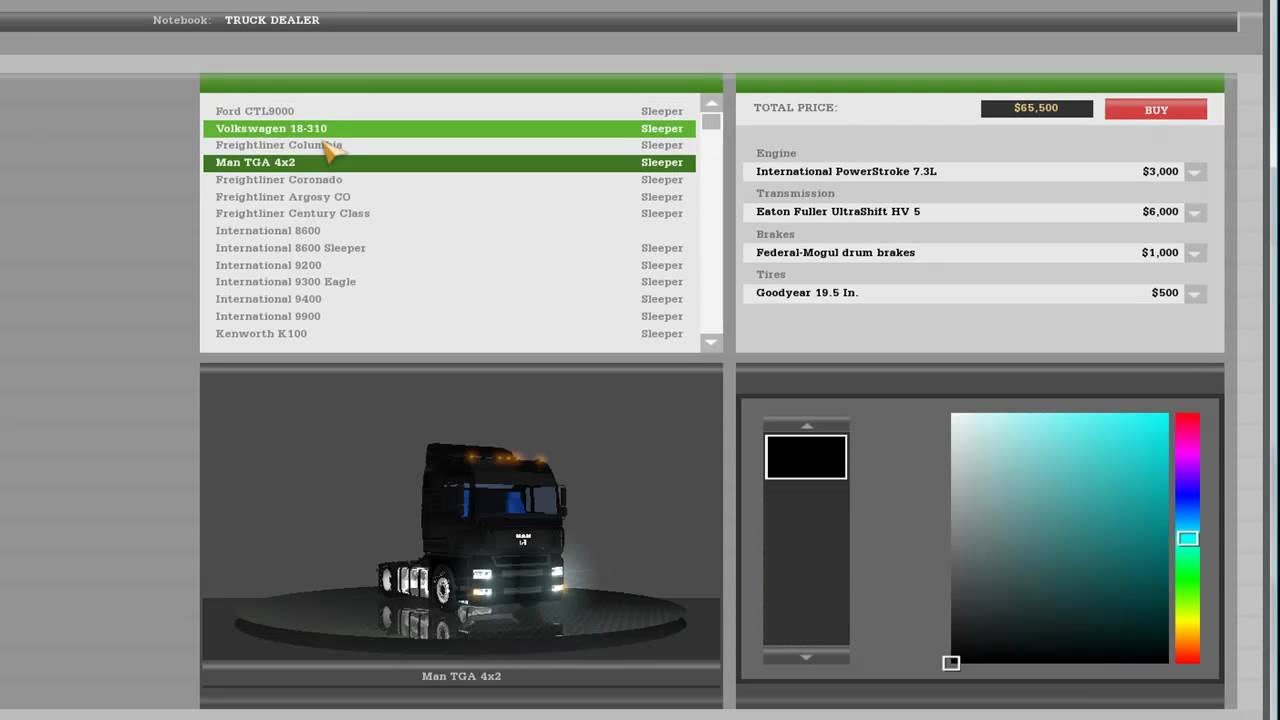Screen dimensions: 1280x720
Task: Click the truck list scrollbar thumb
Action: pos(711,122)
